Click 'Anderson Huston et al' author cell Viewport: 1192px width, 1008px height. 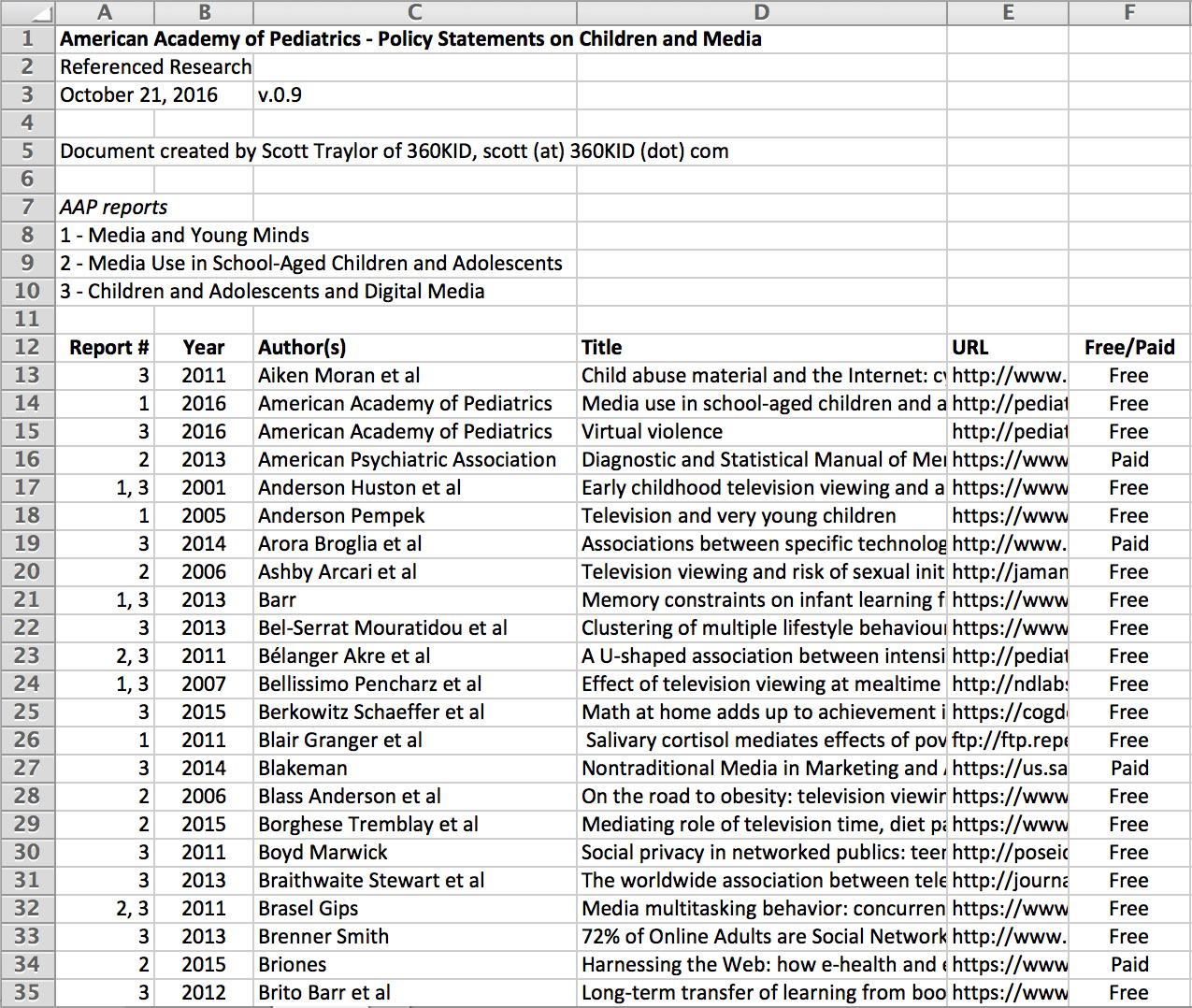click(415, 487)
